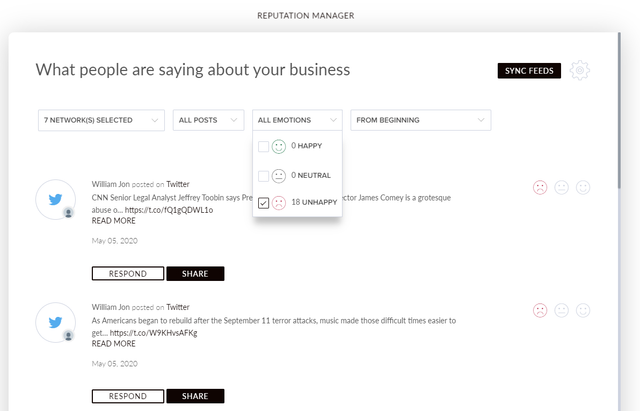Click William Jon name on first post
640x411 pixels.
tap(111, 184)
